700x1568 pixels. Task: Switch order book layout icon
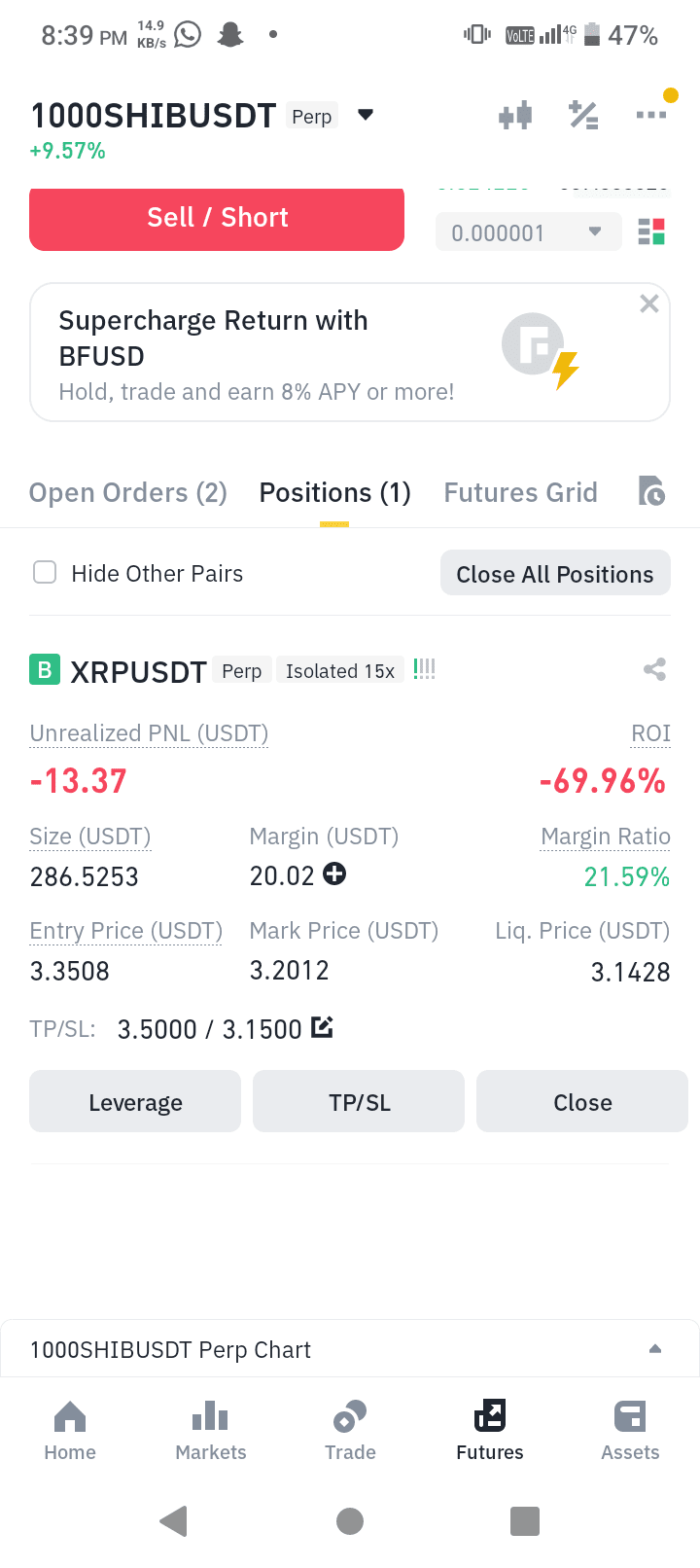[x=651, y=232]
